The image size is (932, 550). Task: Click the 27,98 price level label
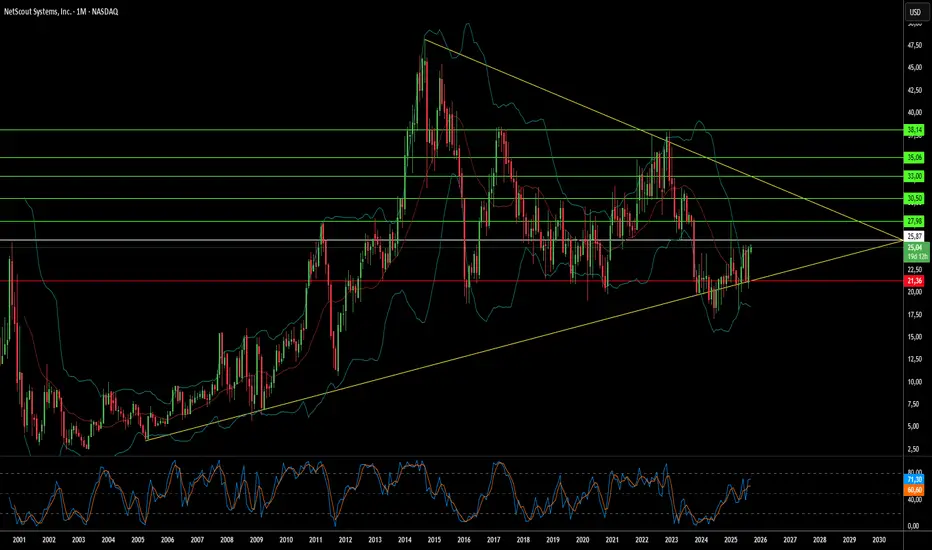pyautogui.click(x=915, y=221)
